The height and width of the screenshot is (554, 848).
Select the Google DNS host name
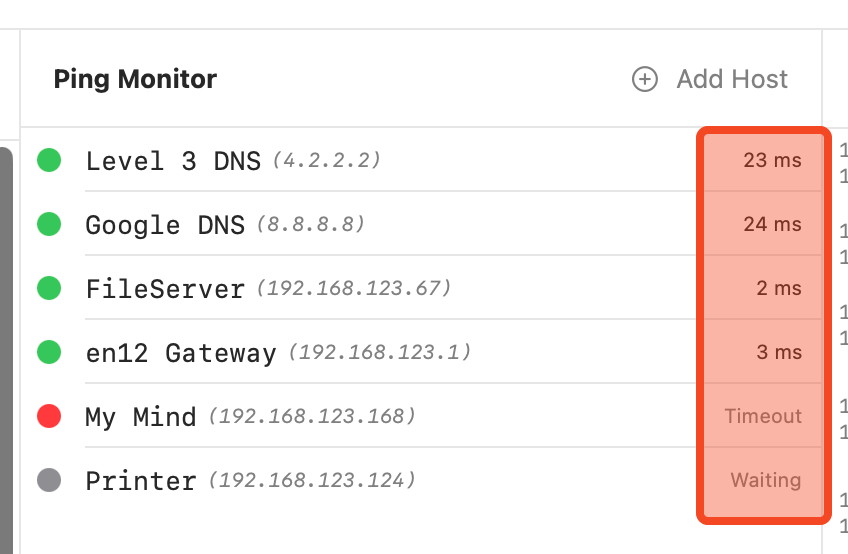165,225
